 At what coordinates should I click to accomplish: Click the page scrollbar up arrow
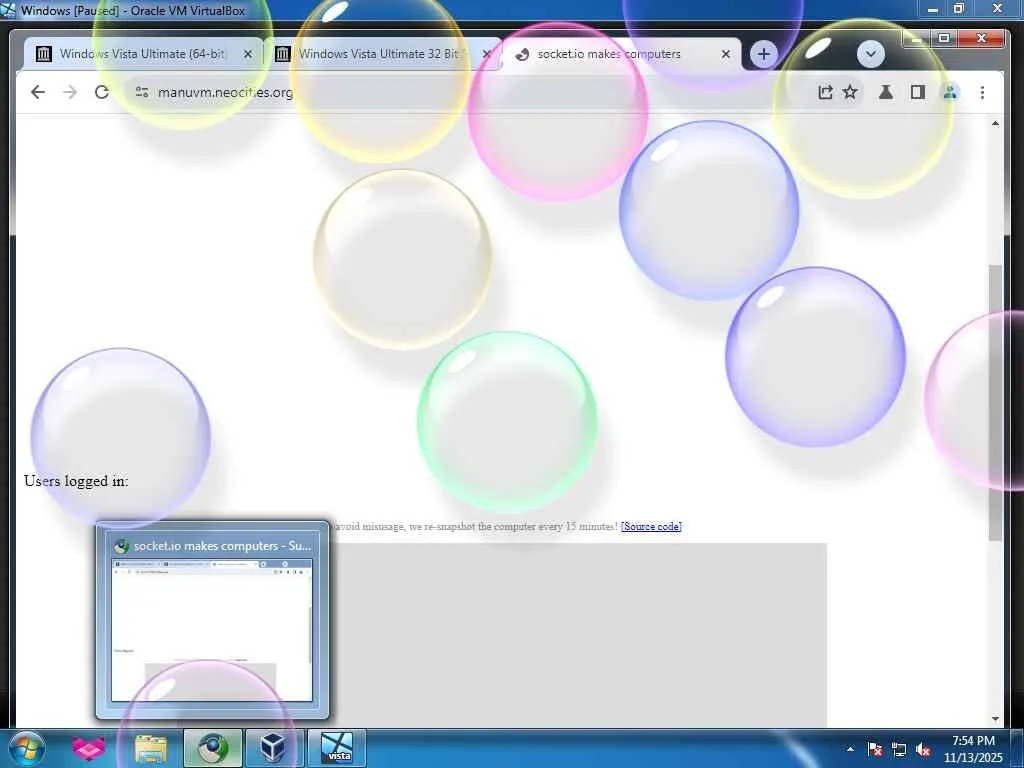coord(995,123)
